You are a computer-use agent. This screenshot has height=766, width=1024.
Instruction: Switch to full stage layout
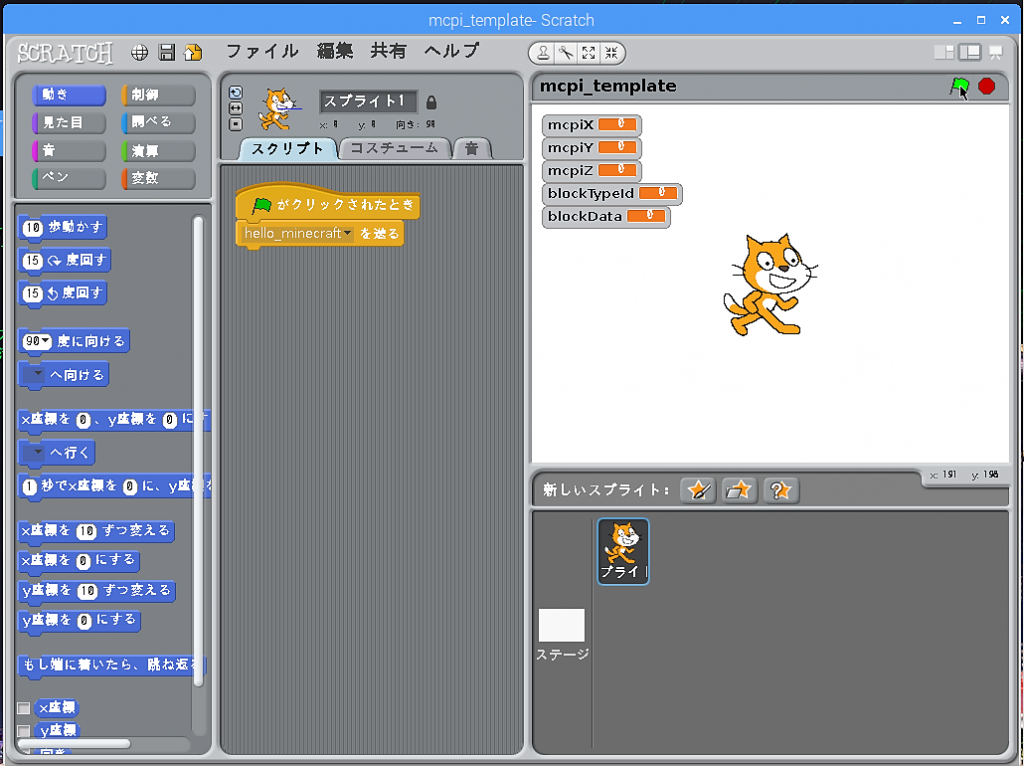click(970, 52)
